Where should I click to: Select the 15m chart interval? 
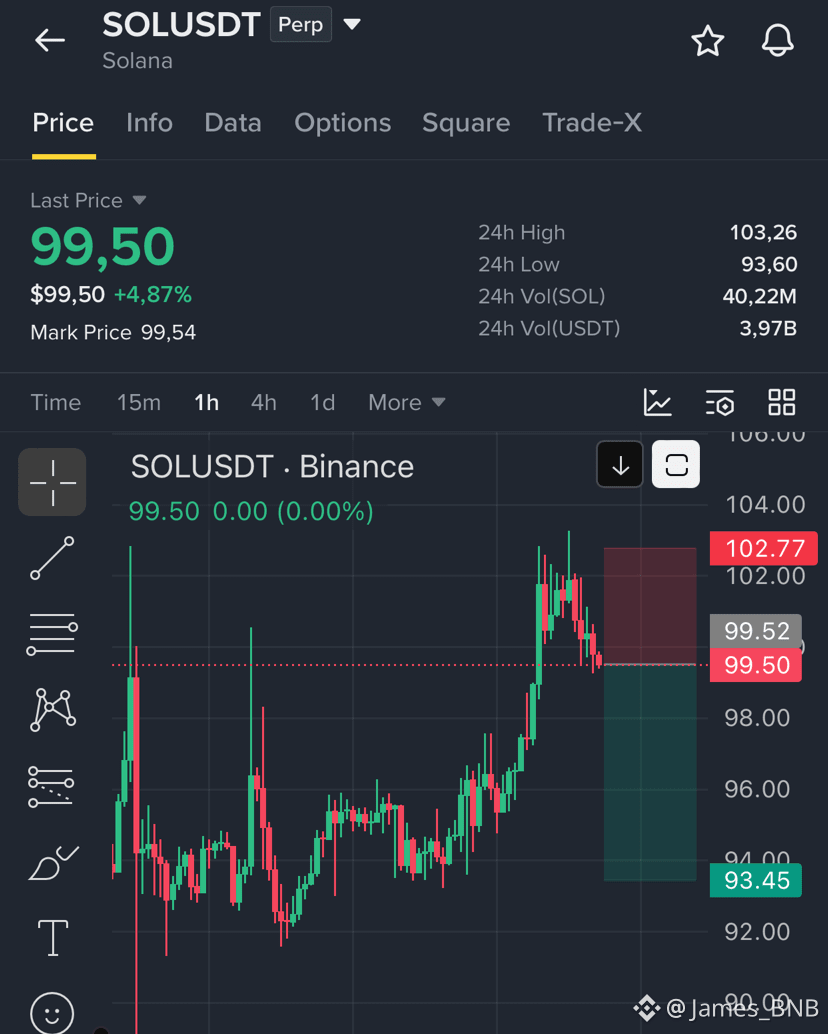[x=138, y=402]
